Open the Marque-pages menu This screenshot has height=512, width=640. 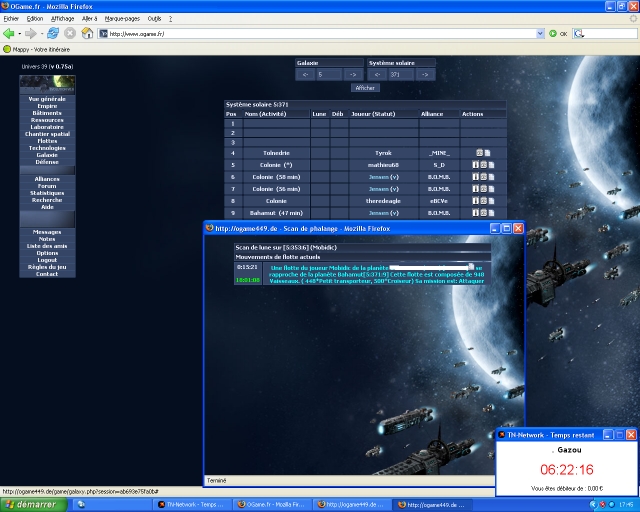click(x=122, y=19)
